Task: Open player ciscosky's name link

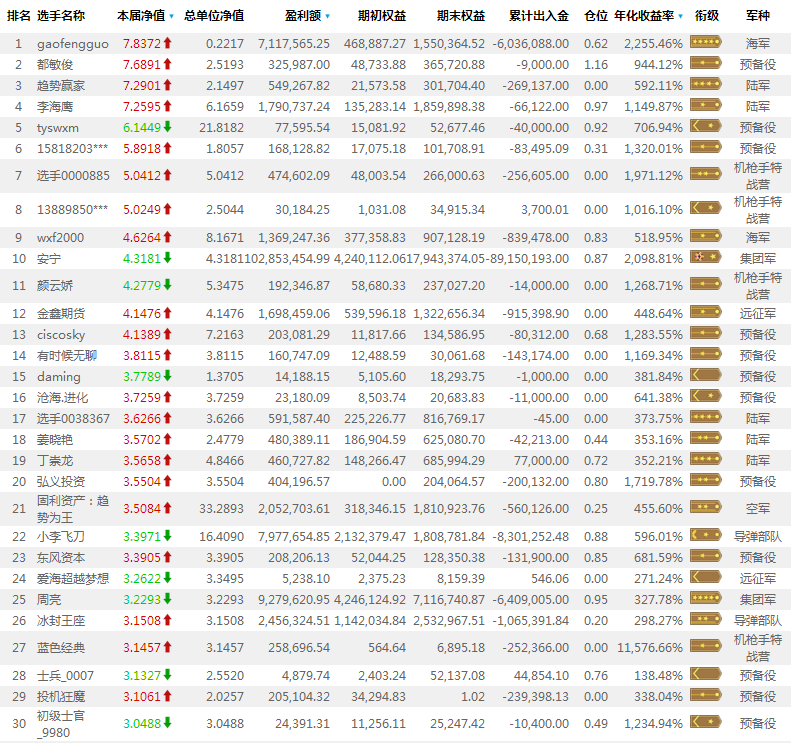Action: (x=61, y=334)
